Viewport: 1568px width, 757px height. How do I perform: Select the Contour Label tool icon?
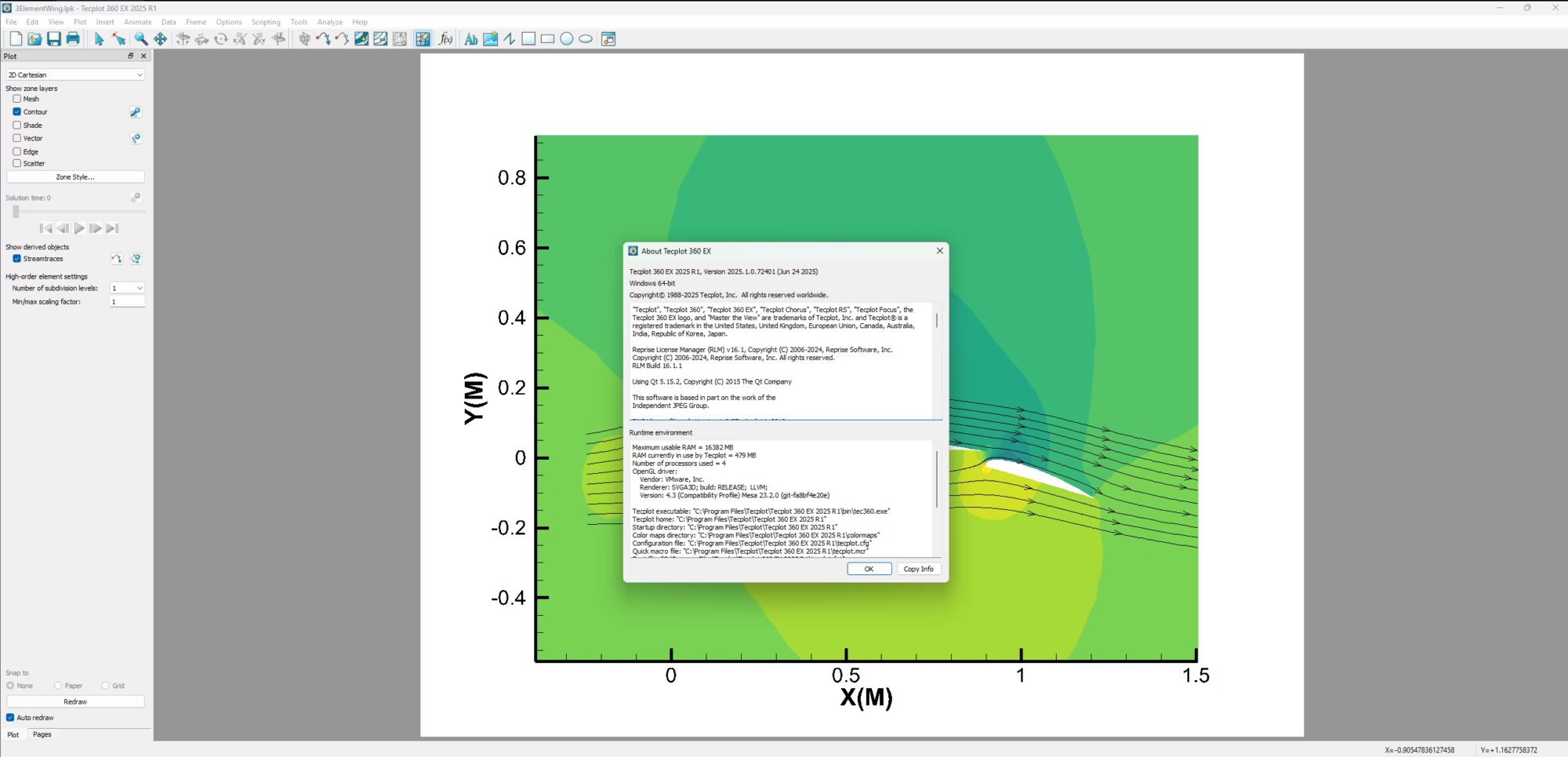[x=400, y=38]
